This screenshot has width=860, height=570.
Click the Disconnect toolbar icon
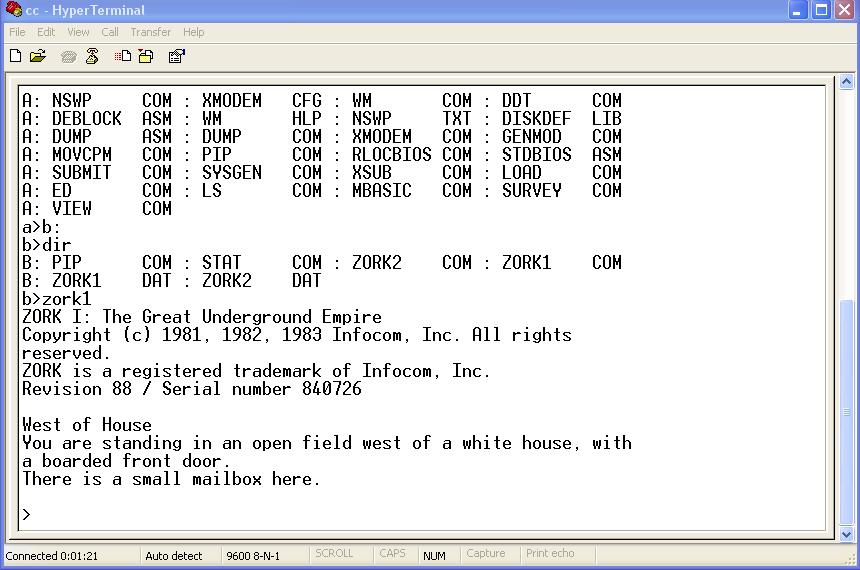coord(92,56)
